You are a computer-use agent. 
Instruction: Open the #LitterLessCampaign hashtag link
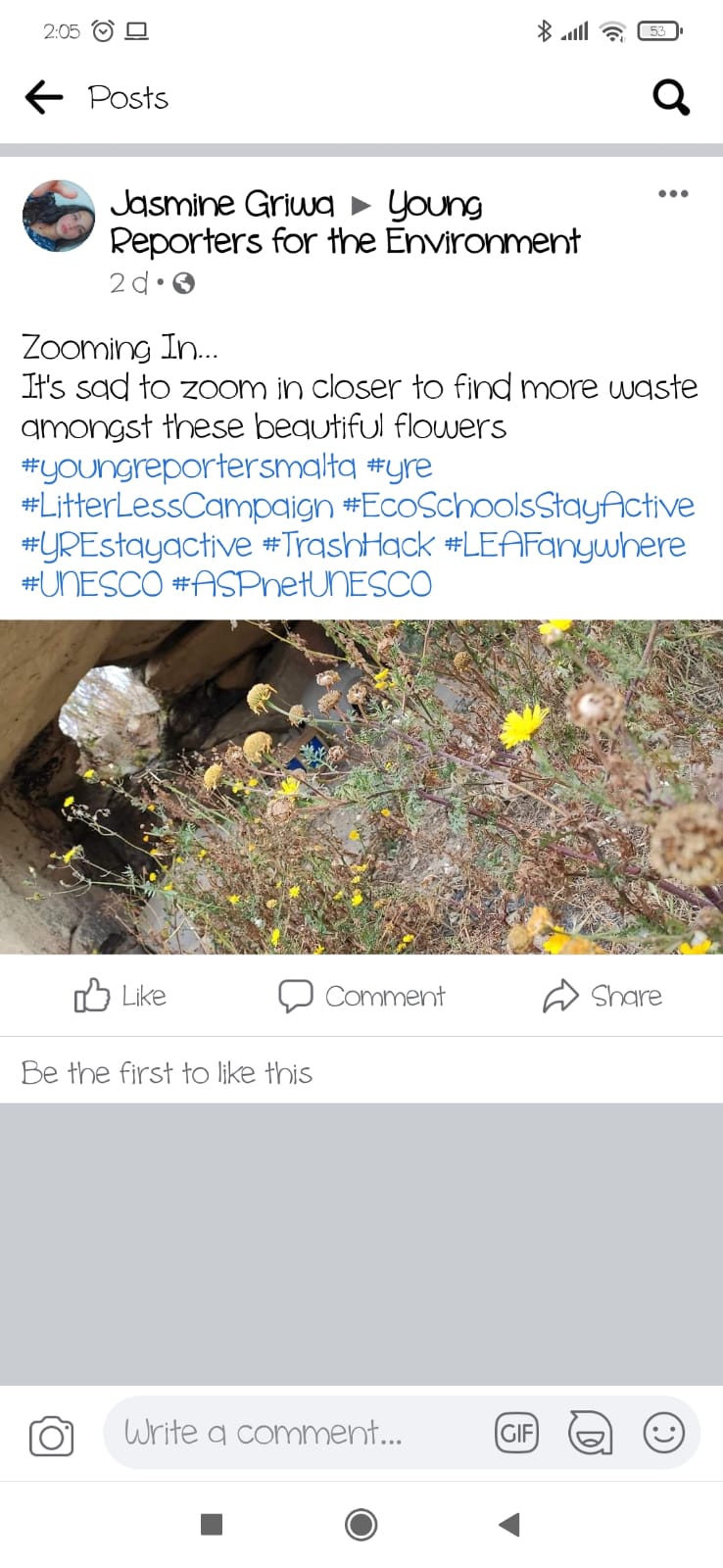pyautogui.click(x=177, y=506)
